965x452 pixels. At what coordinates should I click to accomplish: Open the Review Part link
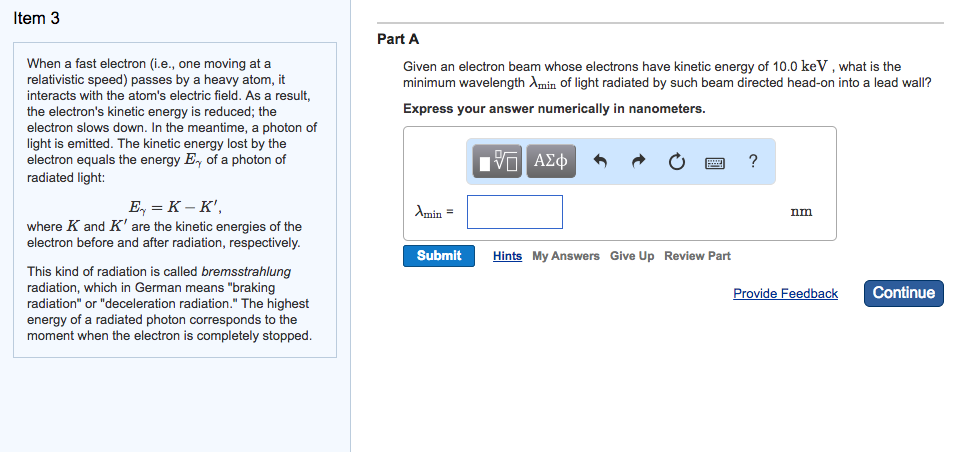point(697,256)
